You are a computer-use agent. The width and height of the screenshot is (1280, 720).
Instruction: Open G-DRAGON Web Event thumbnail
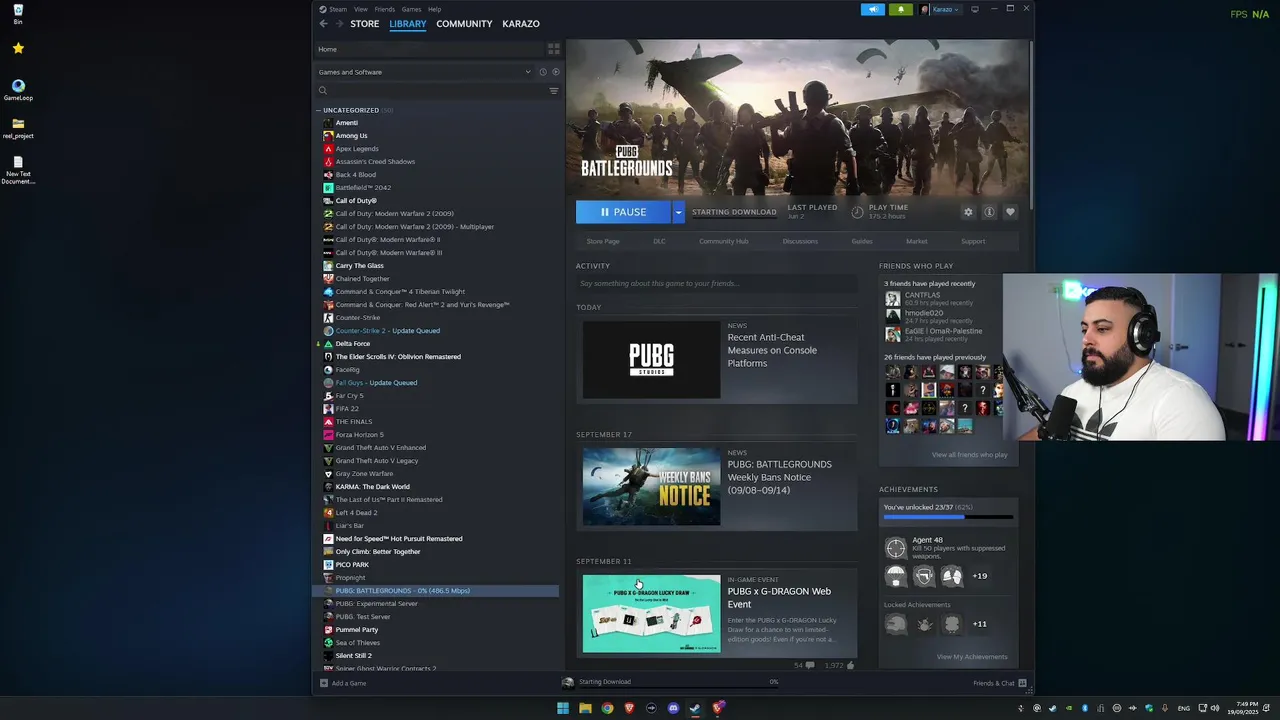pyautogui.click(x=651, y=613)
